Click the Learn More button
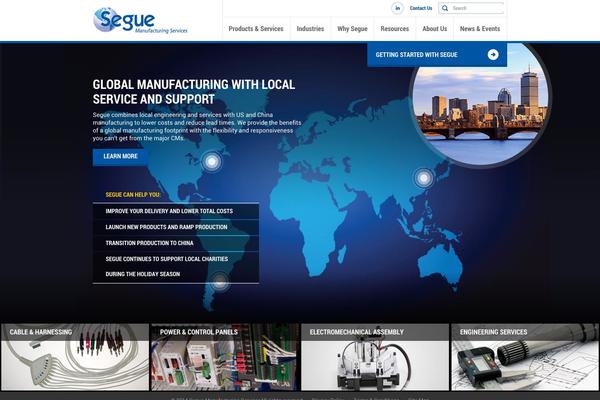 coord(120,157)
